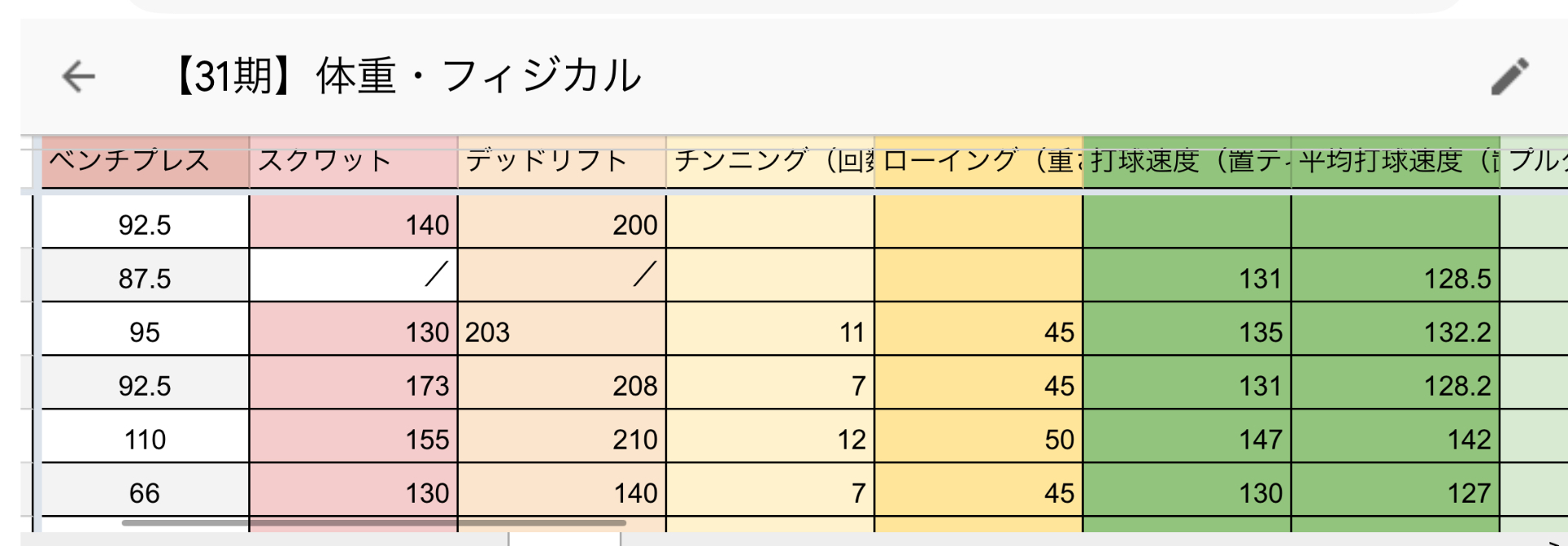The height and width of the screenshot is (546, 1568).
Task: Click the deadlift cell containing 203
Action: (562, 332)
